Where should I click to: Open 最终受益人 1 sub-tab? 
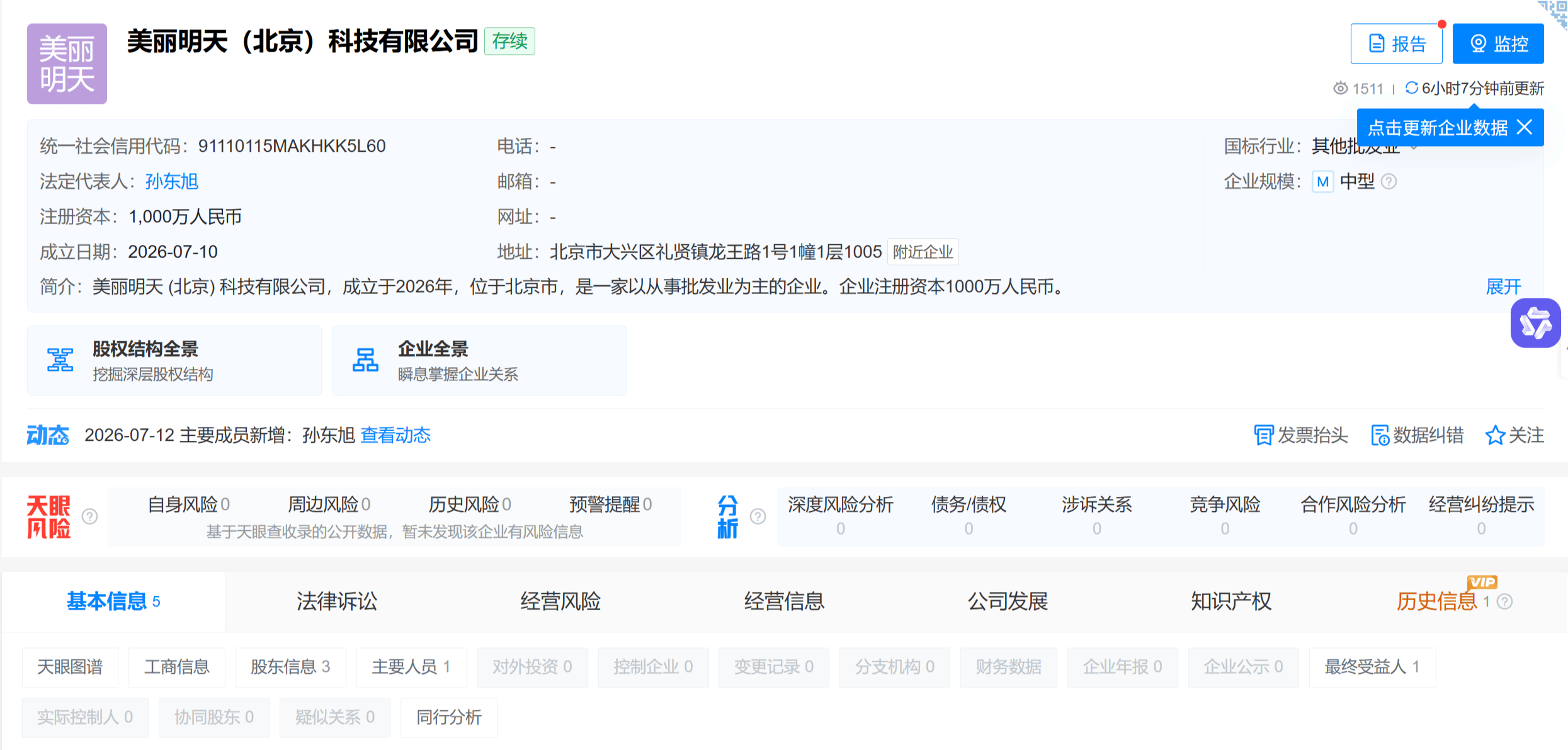point(1372,667)
